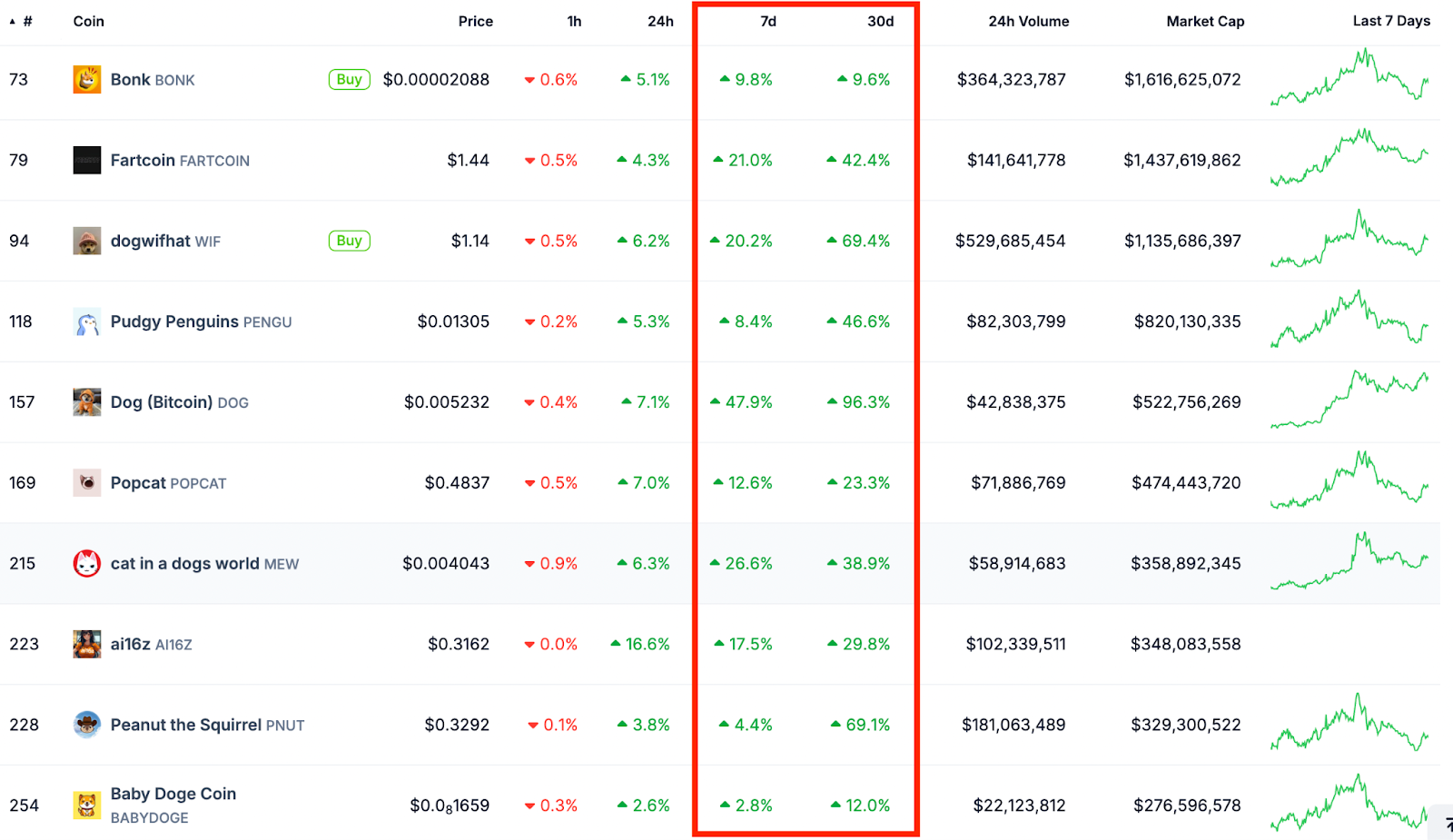The image size is (1453, 840).
Task: Click the scroll-to-top arrow button
Action: tap(1444, 823)
